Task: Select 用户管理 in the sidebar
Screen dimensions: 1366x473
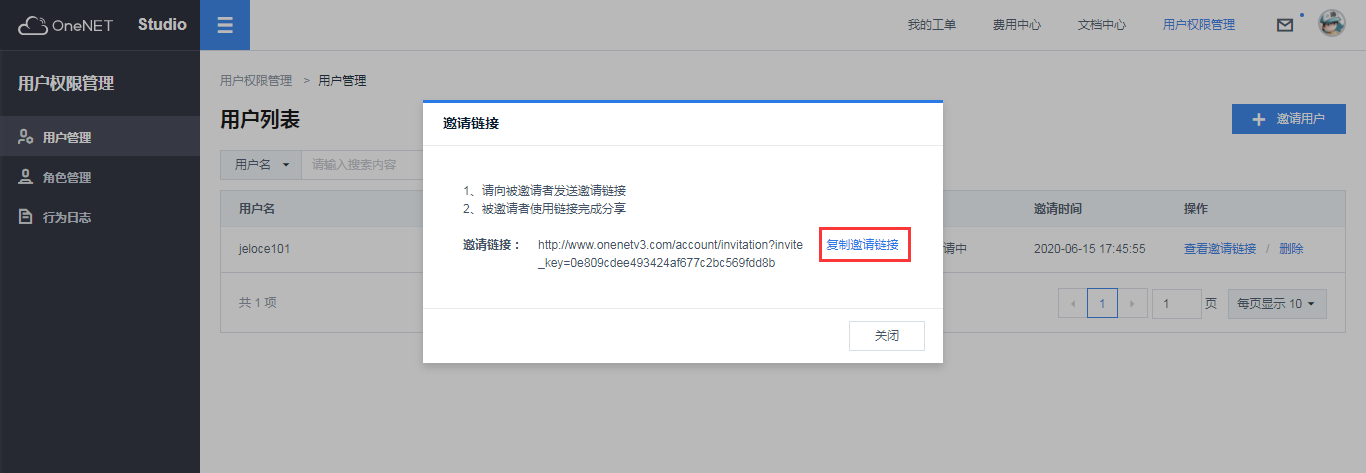Action: pyautogui.click(x=100, y=137)
